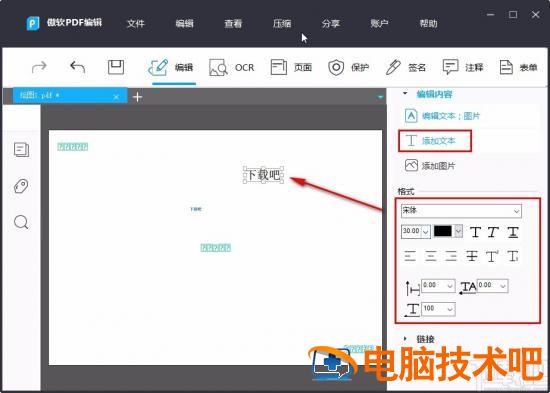Open the 注释 annotation tools
This screenshot has width=550, height=393.
point(463,67)
